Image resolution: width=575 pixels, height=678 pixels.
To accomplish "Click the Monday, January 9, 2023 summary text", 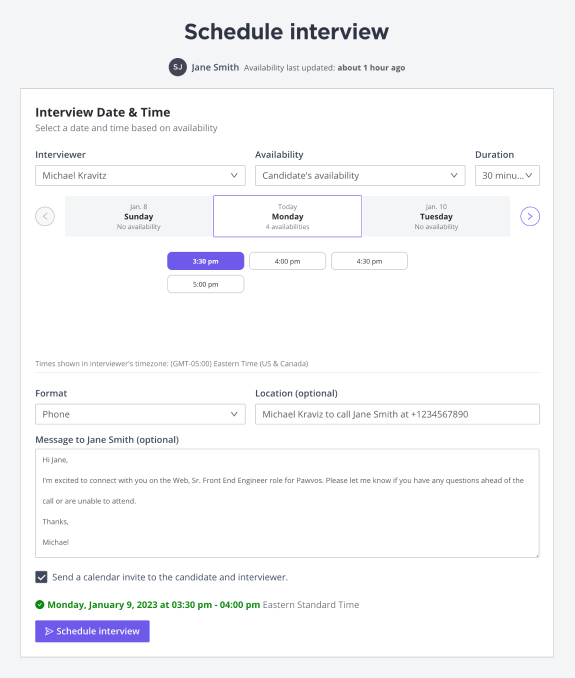I will [x=153, y=604].
